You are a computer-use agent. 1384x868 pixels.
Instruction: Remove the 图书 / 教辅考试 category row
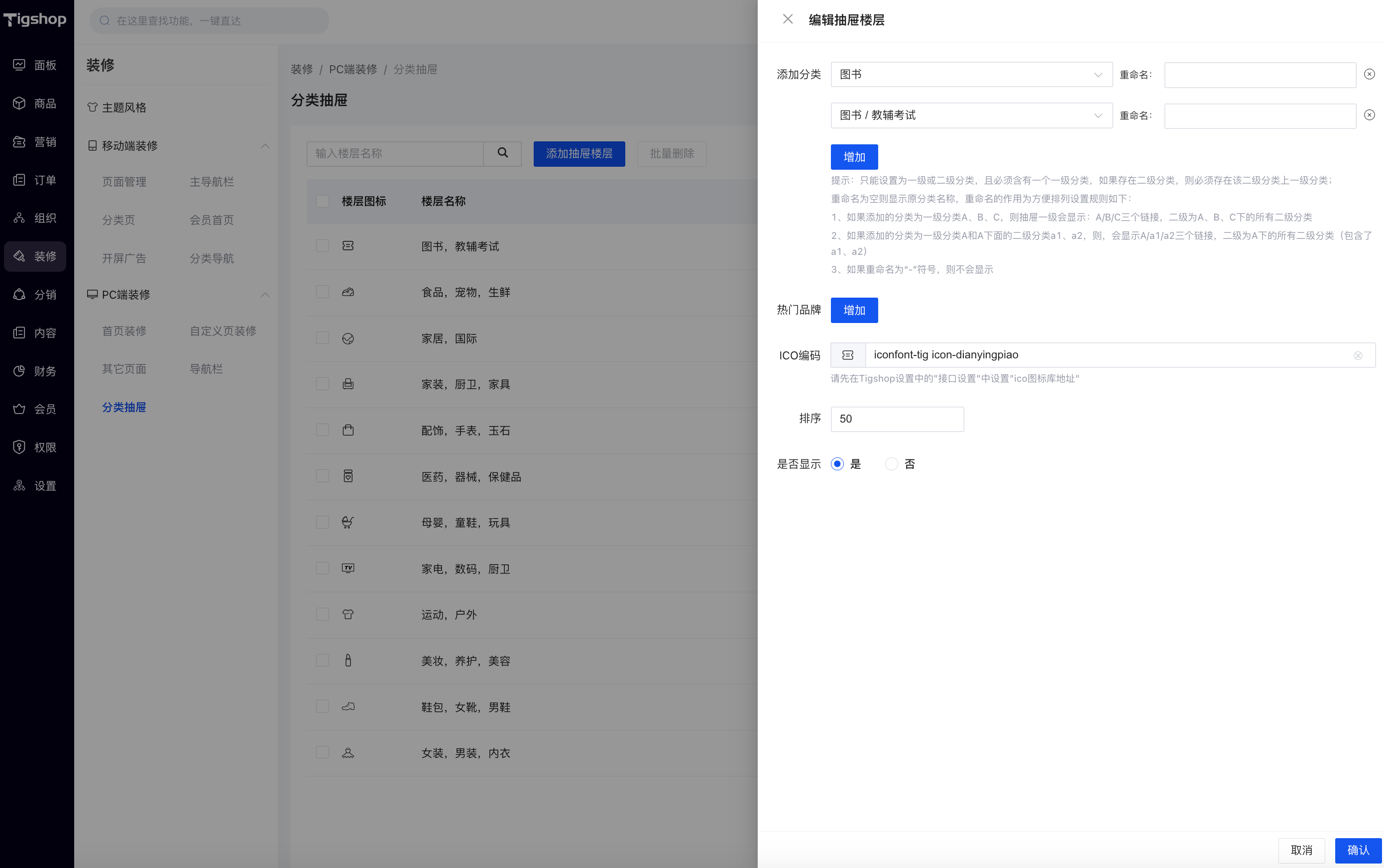click(1369, 115)
